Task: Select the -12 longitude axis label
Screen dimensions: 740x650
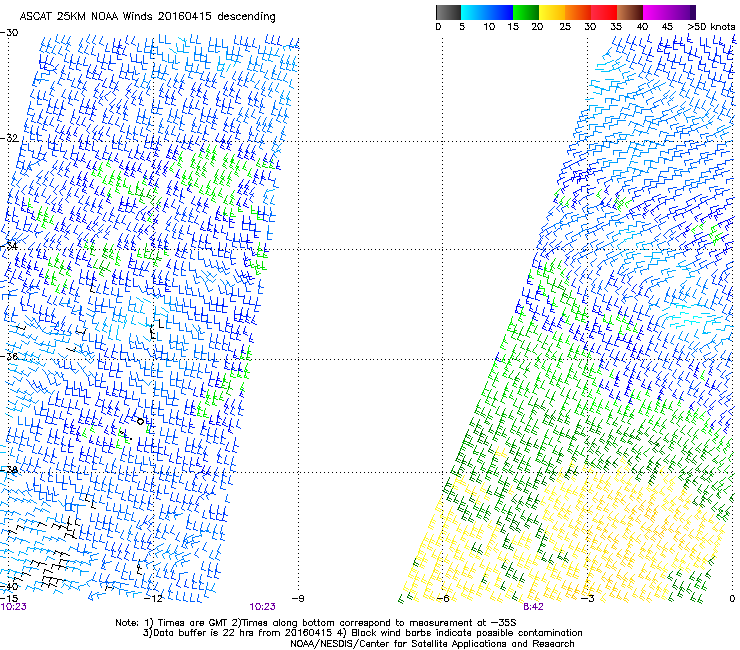Action: tap(153, 599)
